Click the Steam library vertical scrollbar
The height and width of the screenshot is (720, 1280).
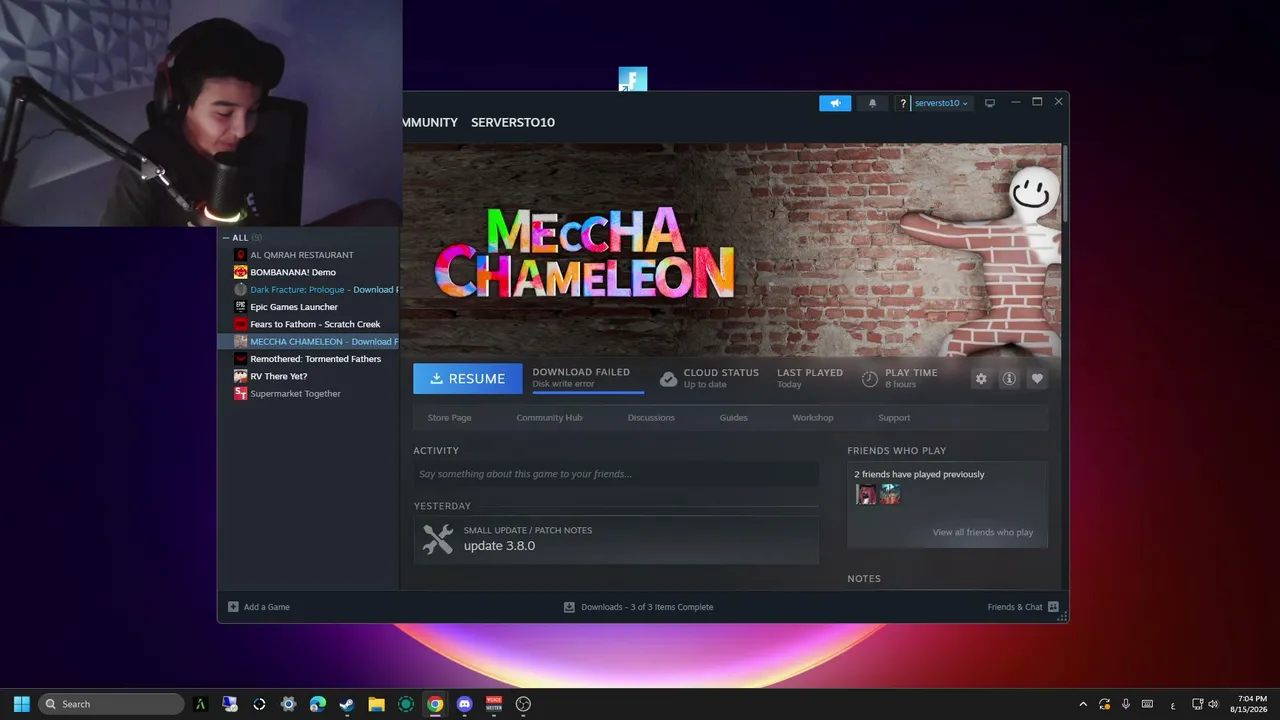click(x=1065, y=184)
